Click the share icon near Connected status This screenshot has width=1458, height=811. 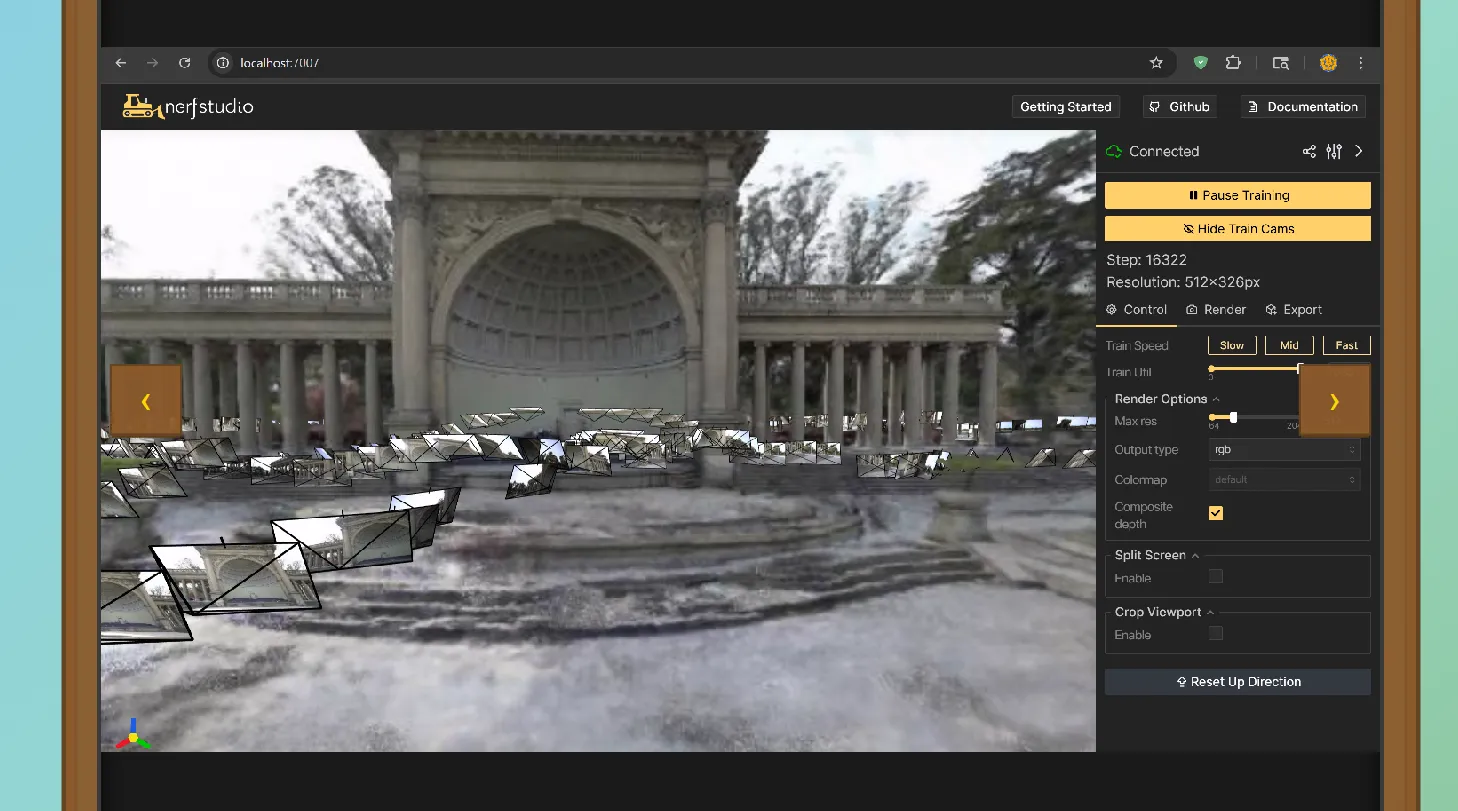click(1309, 151)
